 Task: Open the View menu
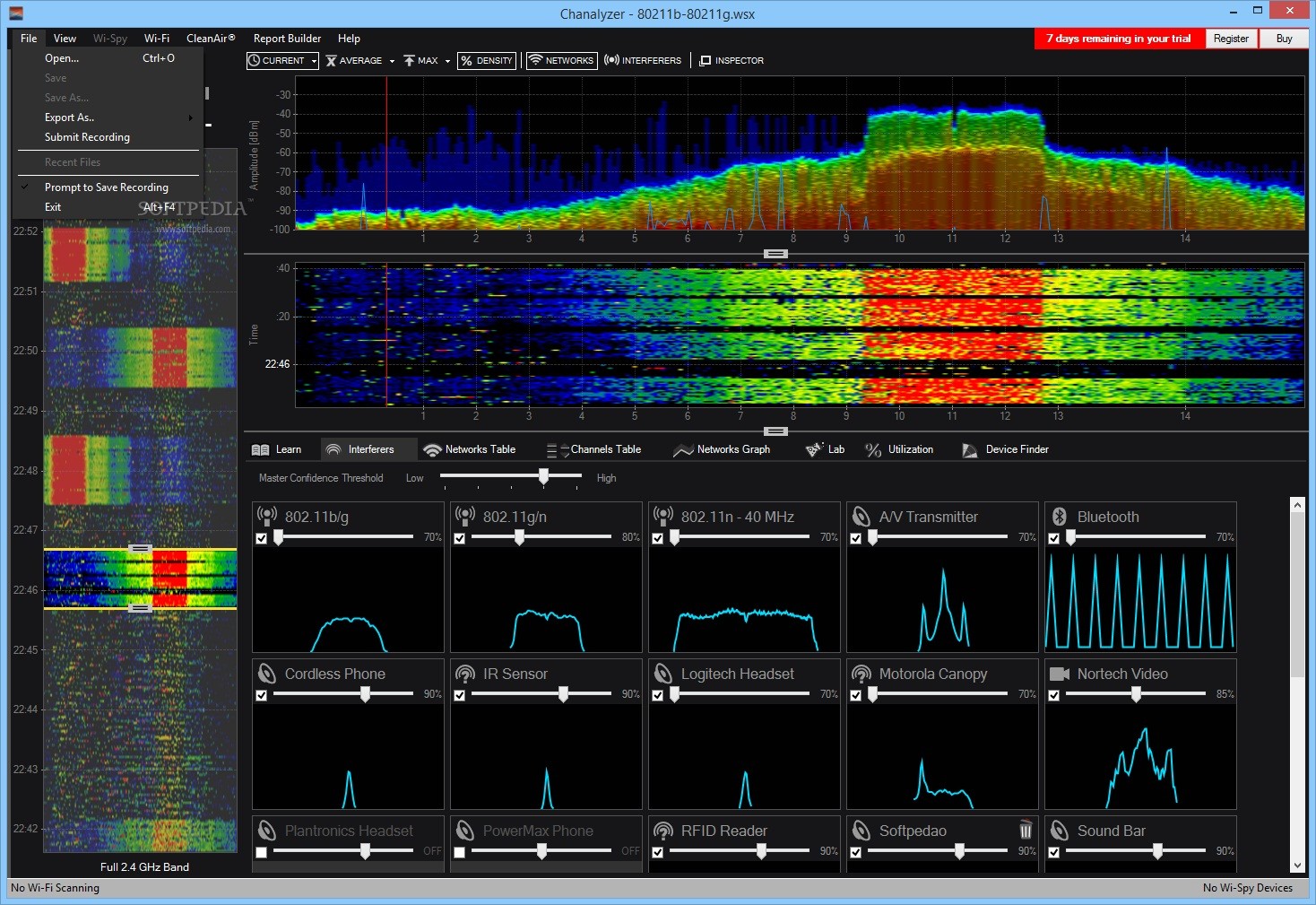tap(65, 39)
